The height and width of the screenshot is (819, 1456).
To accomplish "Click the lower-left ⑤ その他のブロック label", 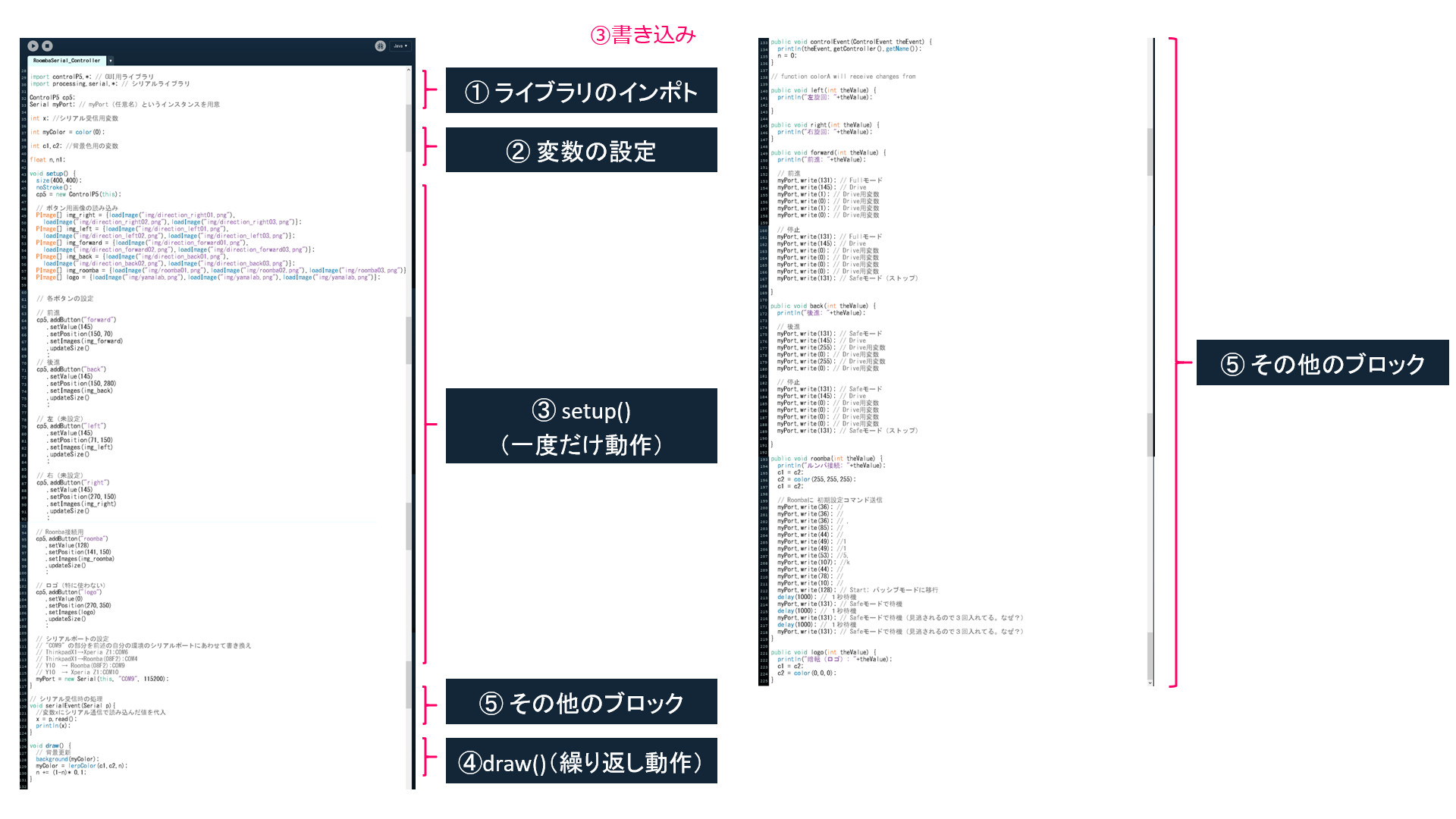I will pos(581,702).
